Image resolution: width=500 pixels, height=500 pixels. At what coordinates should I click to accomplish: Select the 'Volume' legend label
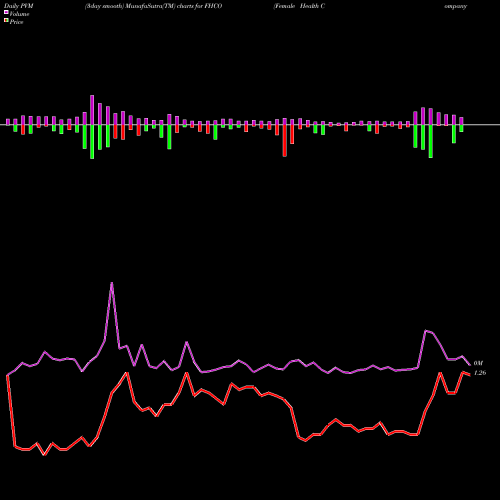19,14
